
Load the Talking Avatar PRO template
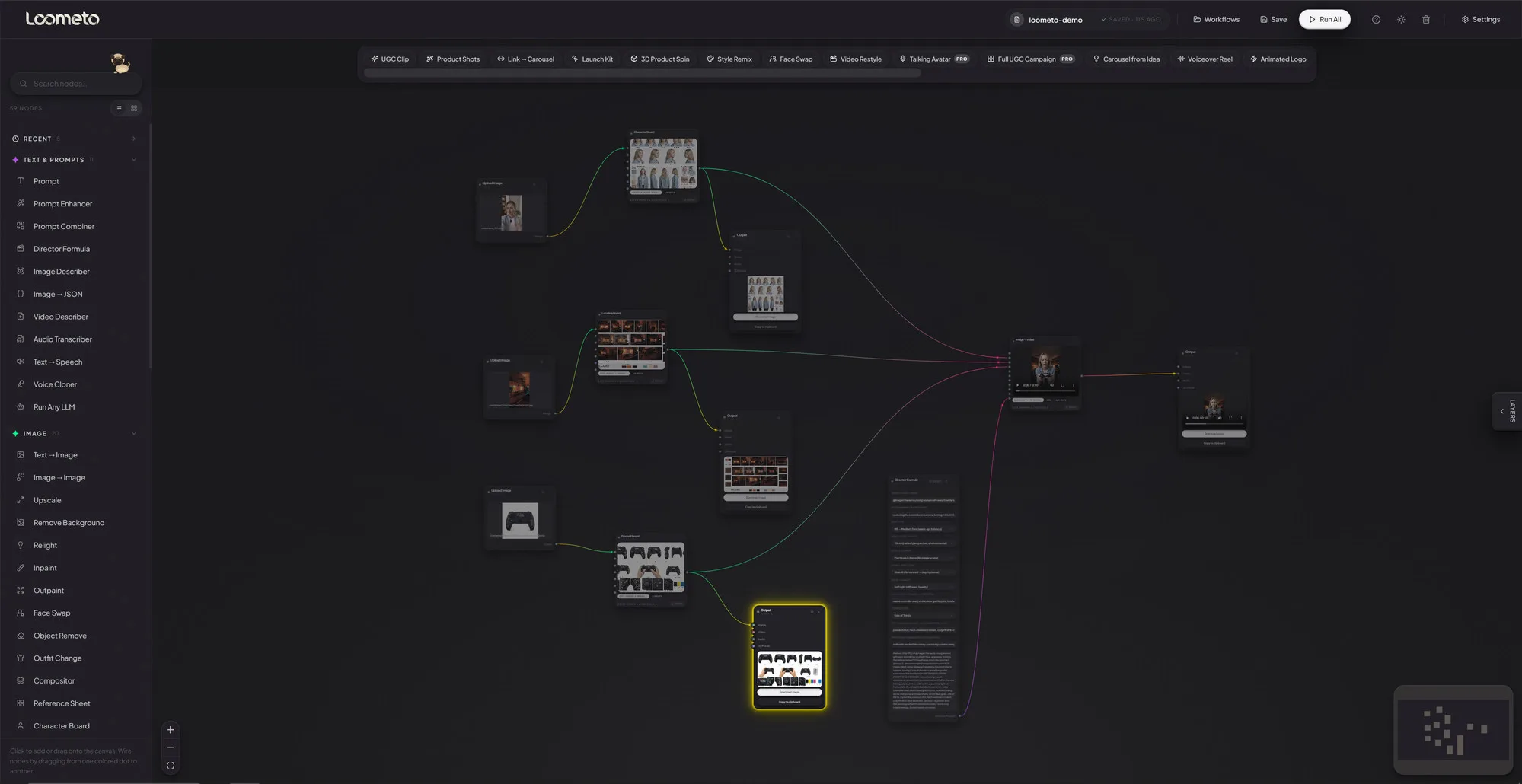(x=933, y=59)
